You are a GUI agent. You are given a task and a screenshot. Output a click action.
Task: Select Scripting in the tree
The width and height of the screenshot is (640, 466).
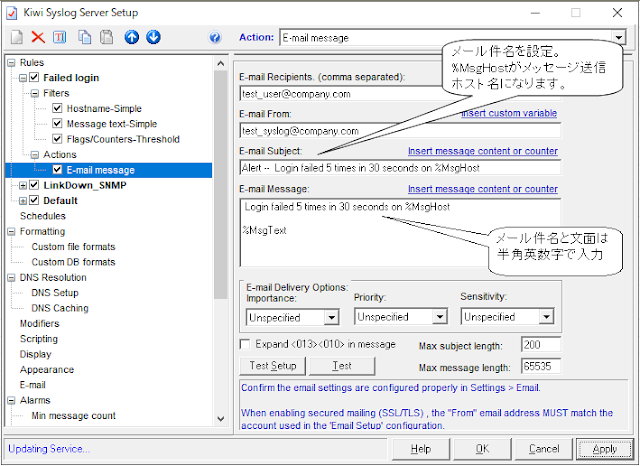click(x=39, y=339)
